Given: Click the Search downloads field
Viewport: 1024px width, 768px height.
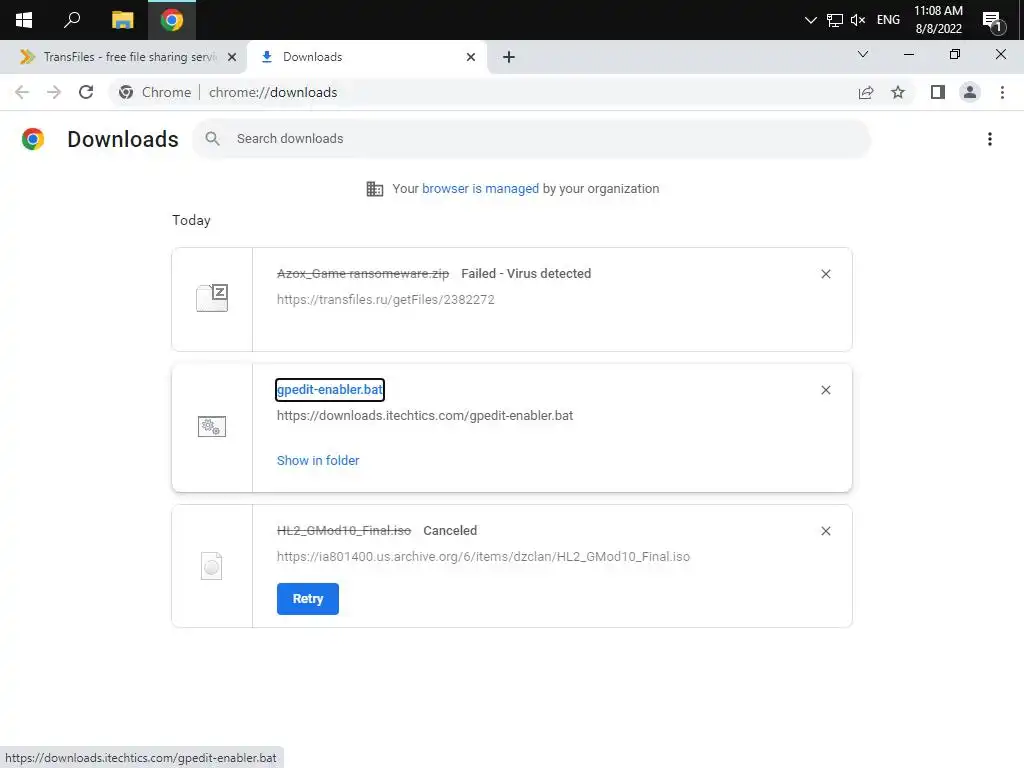Looking at the screenshot, I should pyautogui.click(x=531, y=138).
